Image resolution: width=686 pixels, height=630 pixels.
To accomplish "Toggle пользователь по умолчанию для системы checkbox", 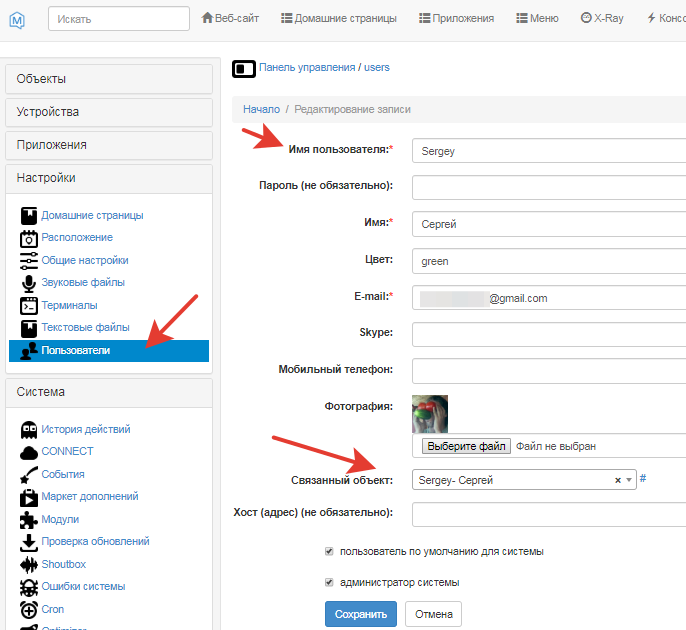I will pyautogui.click(x=329, y=551).
